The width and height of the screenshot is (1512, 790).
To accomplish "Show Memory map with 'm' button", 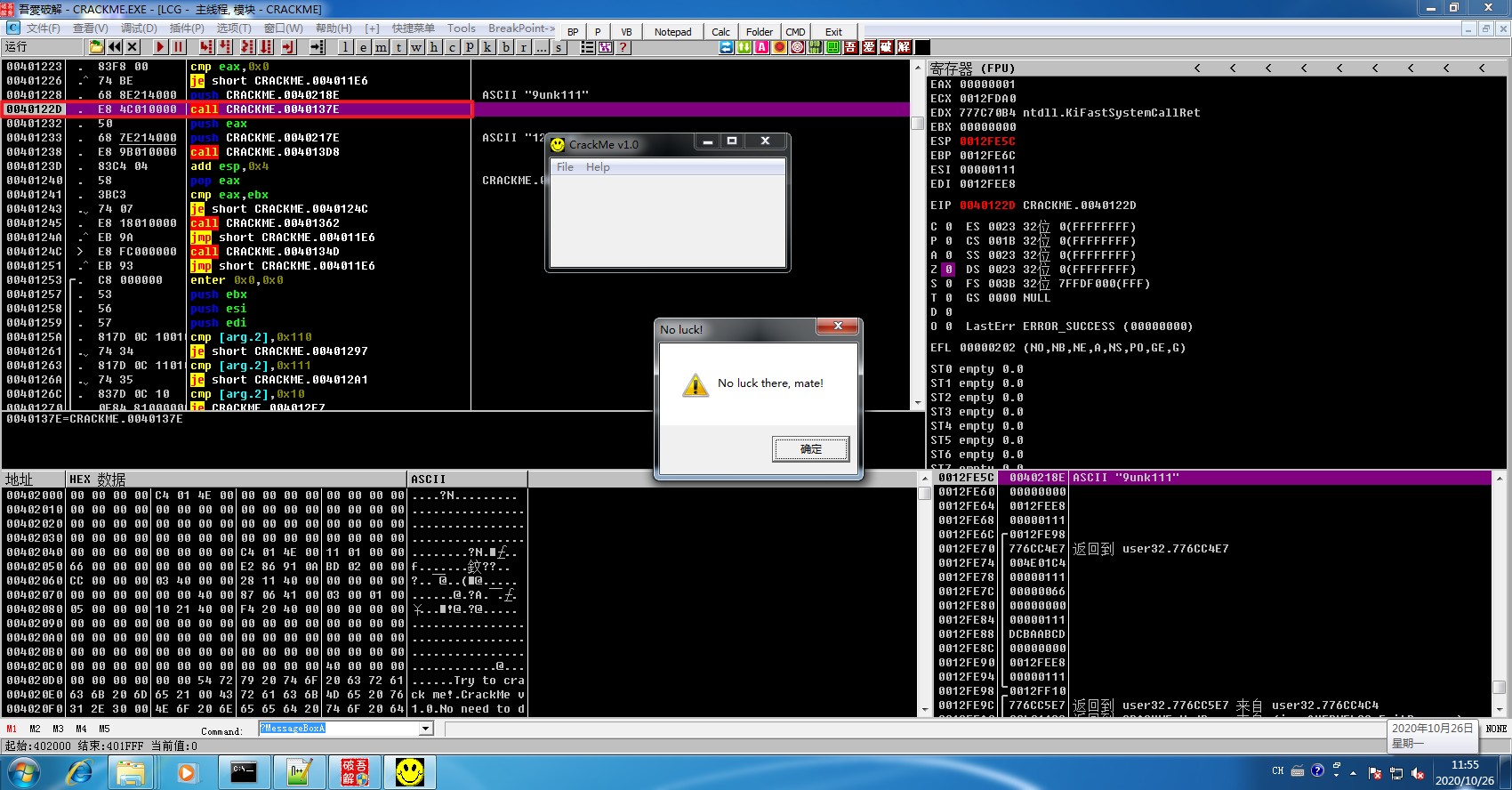I will click(x=381, y=47).
